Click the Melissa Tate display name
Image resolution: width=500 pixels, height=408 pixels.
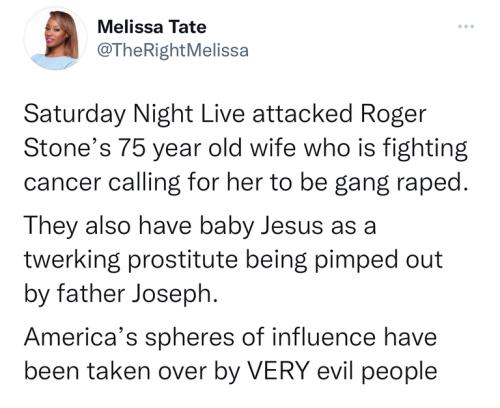pos(152,27)
